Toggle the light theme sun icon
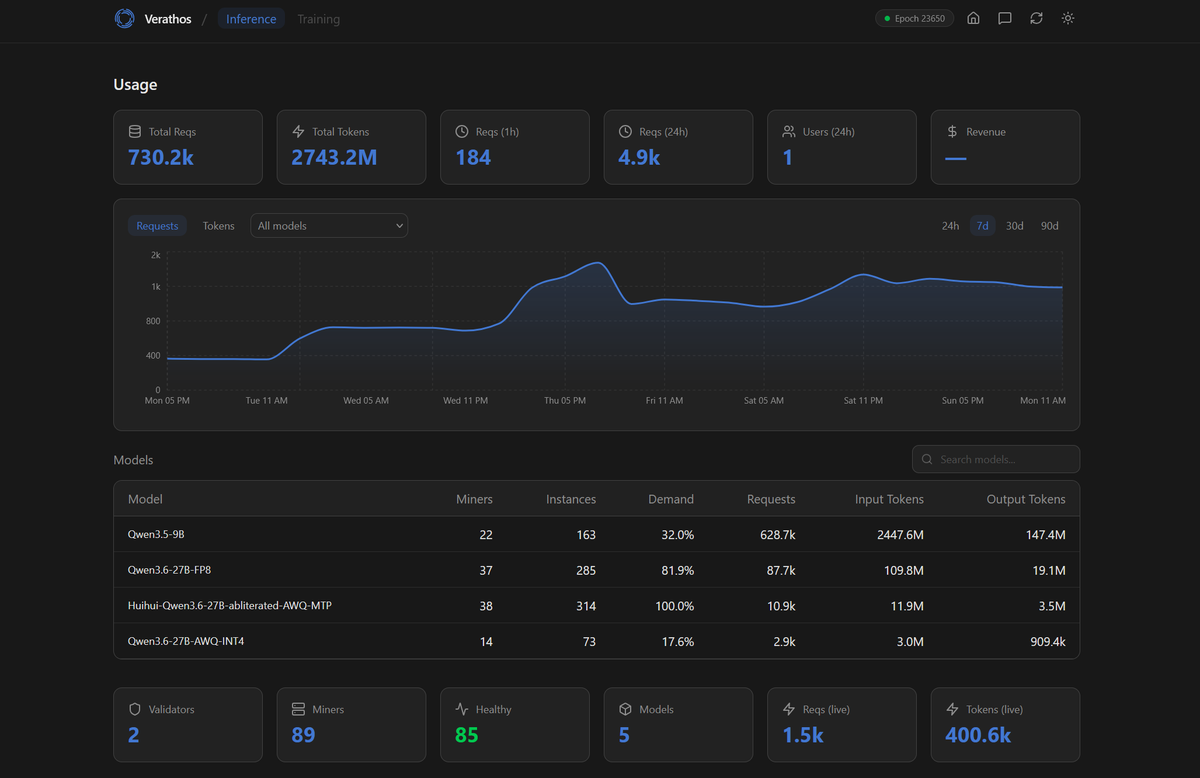 click(1068, 18)
